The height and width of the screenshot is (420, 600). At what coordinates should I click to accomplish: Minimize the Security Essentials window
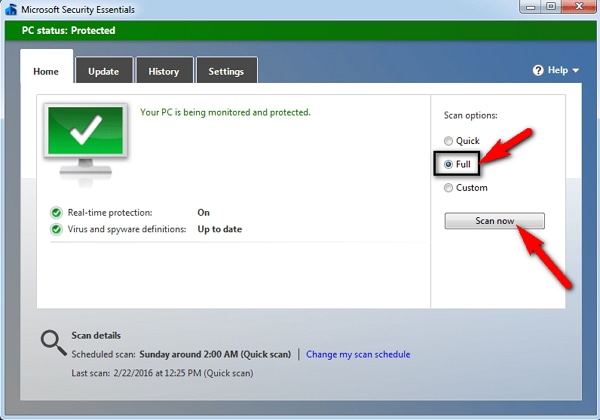(530, 7)
